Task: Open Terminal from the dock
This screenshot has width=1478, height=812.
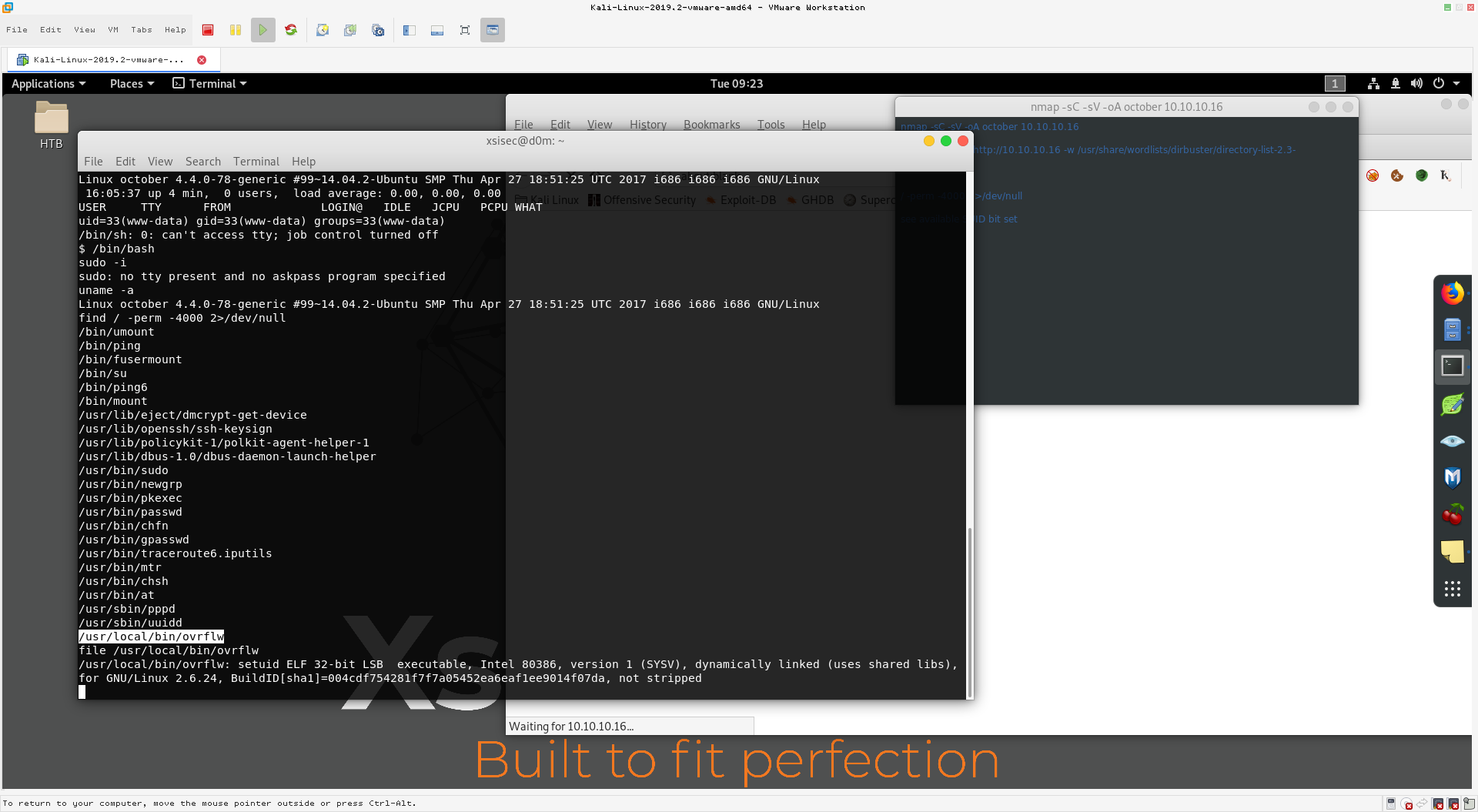Action: pos(1453,366)
